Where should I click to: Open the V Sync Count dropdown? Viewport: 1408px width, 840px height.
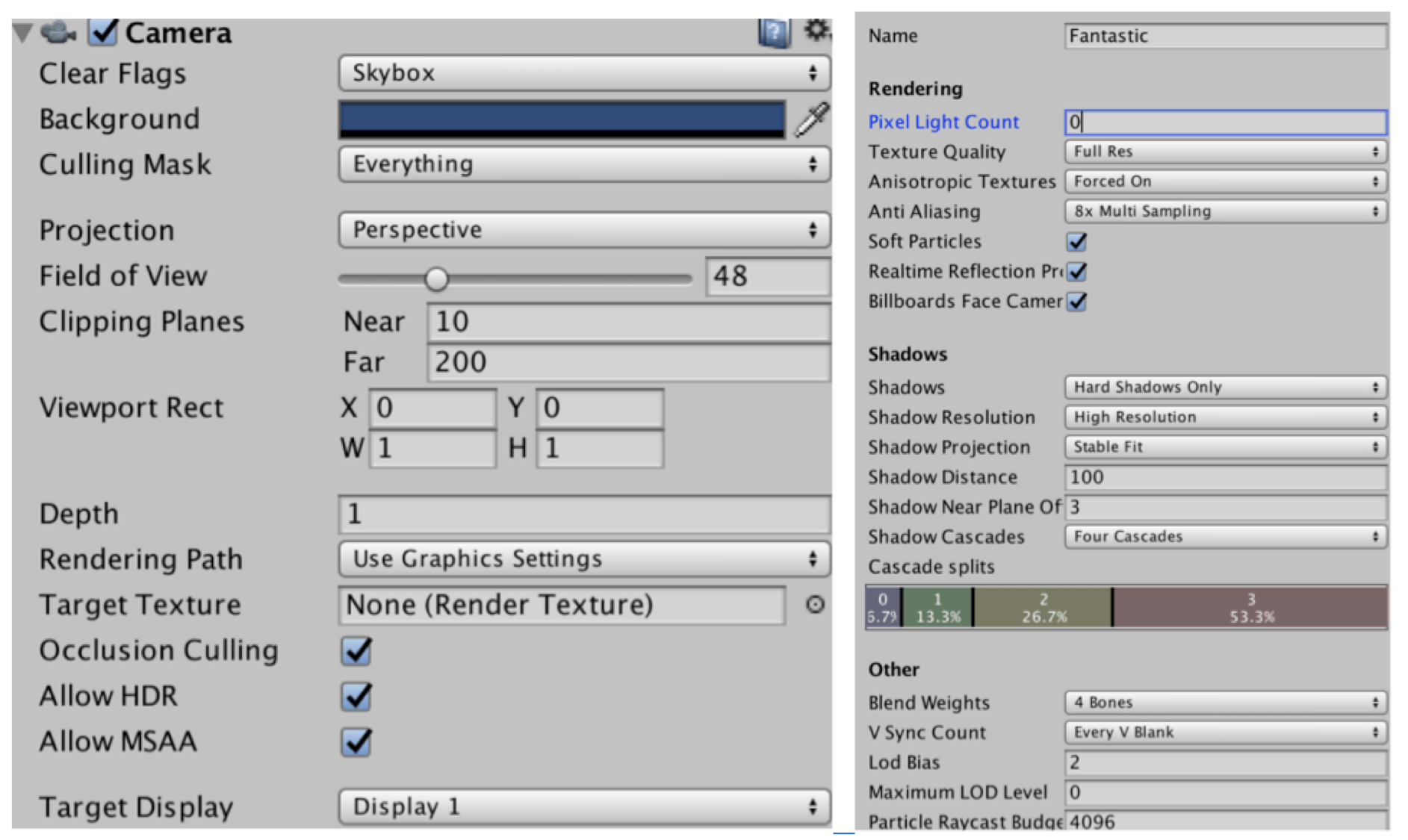1226,732
